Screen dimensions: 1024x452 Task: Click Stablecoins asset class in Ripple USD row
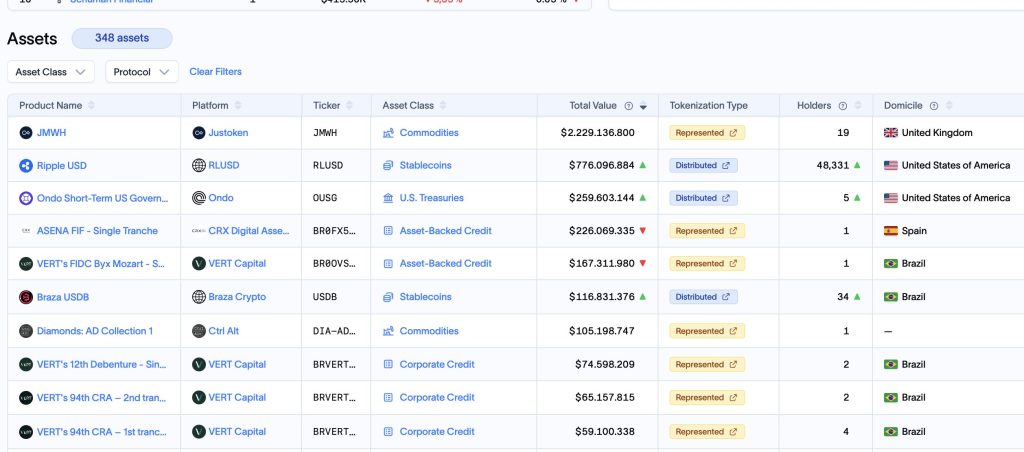tap(425, 165)
